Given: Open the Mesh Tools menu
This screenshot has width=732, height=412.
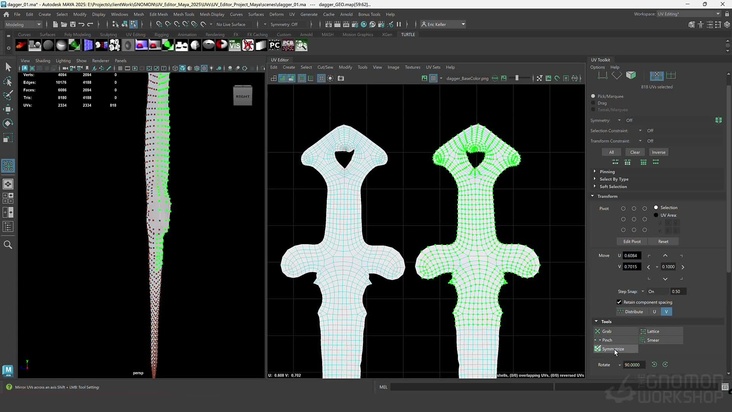Looking at the screenshot, I should [183, 14].
